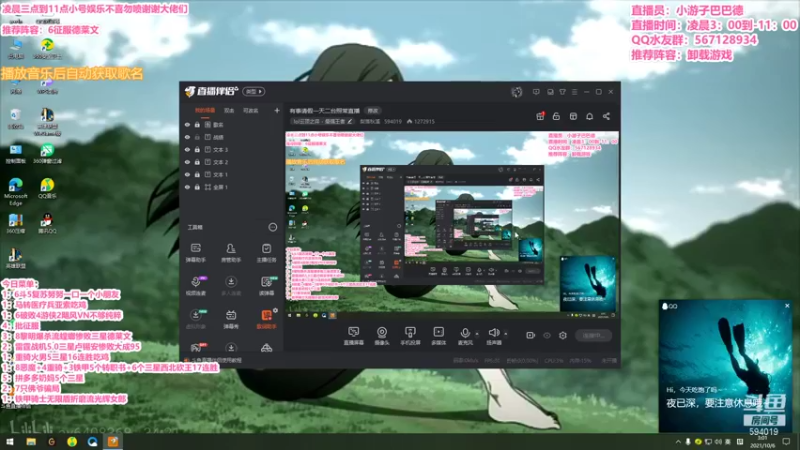800x450 pixels.
Task: Open settings gear beside 歌词助手 tool
Action: click(x=276, y=310)
